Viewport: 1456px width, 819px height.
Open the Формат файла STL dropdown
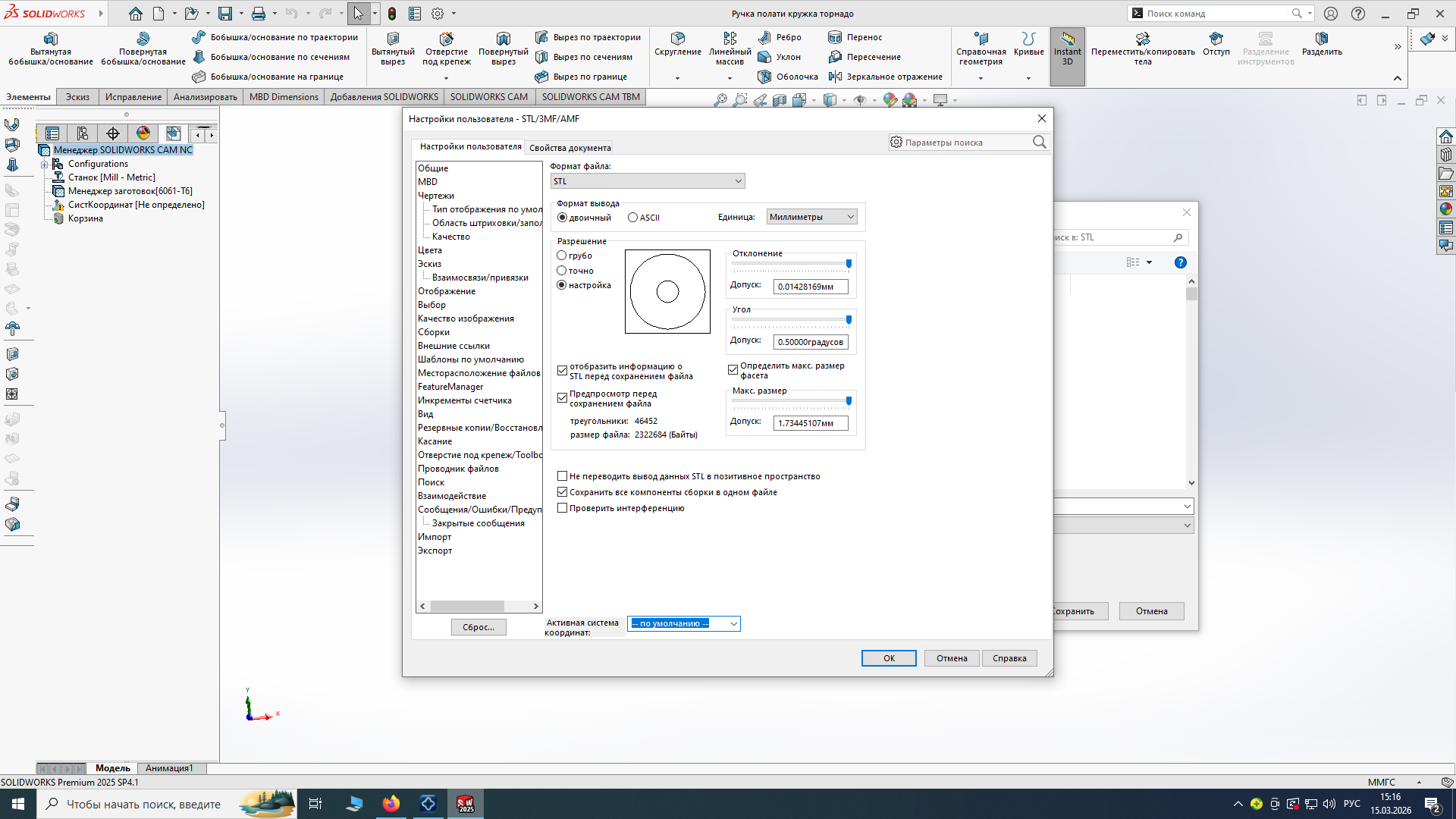point(647,181)
